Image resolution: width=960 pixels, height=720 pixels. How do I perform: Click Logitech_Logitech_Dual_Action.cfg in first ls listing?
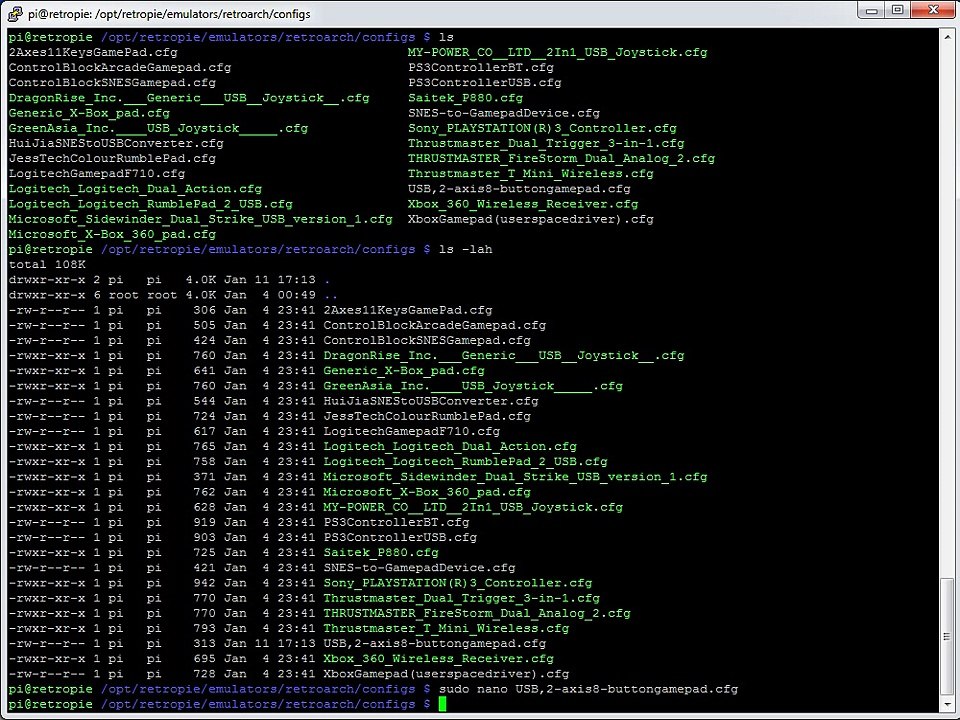pyautogui.click(x=135, y=189)
